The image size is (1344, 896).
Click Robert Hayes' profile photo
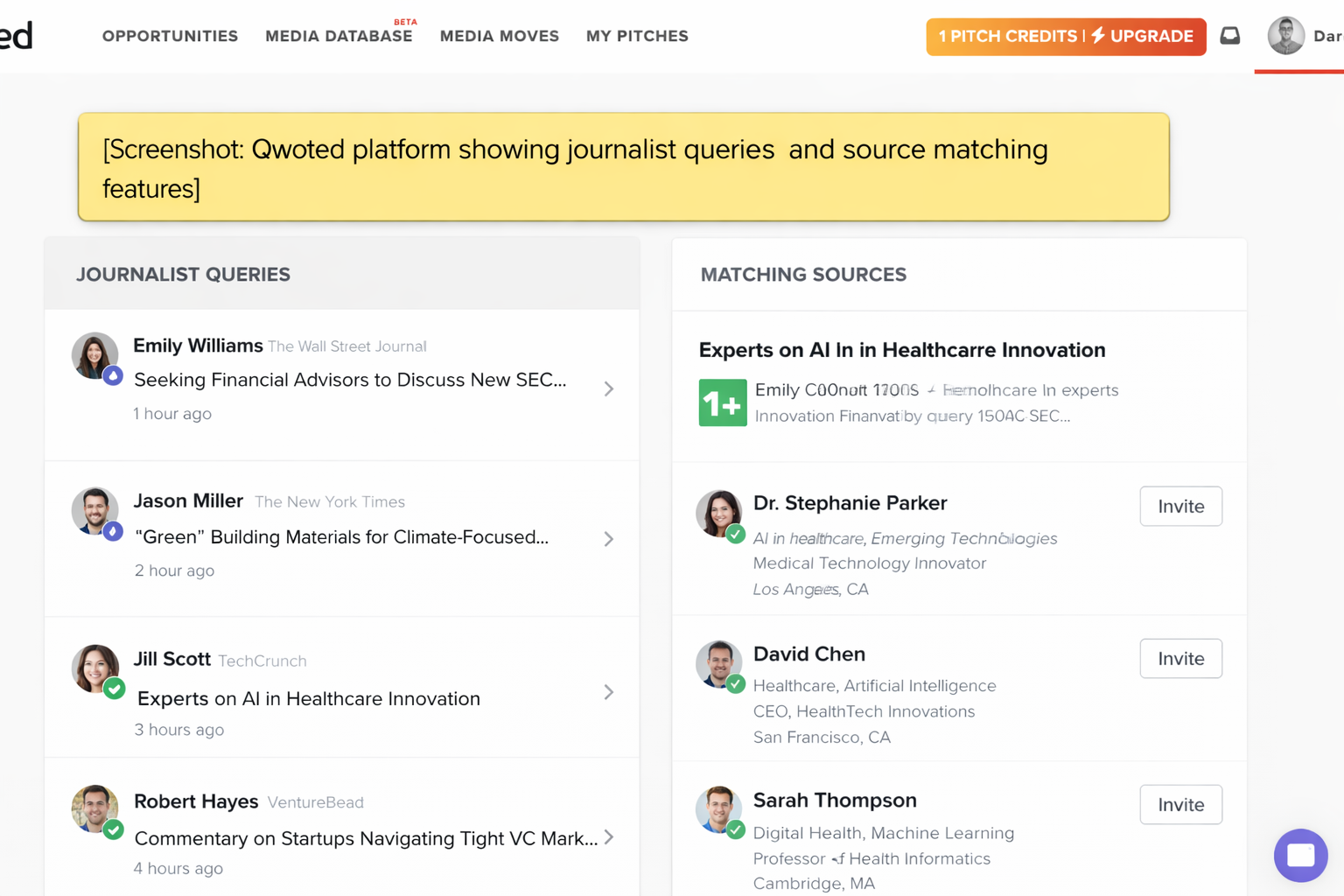(94, 808)
